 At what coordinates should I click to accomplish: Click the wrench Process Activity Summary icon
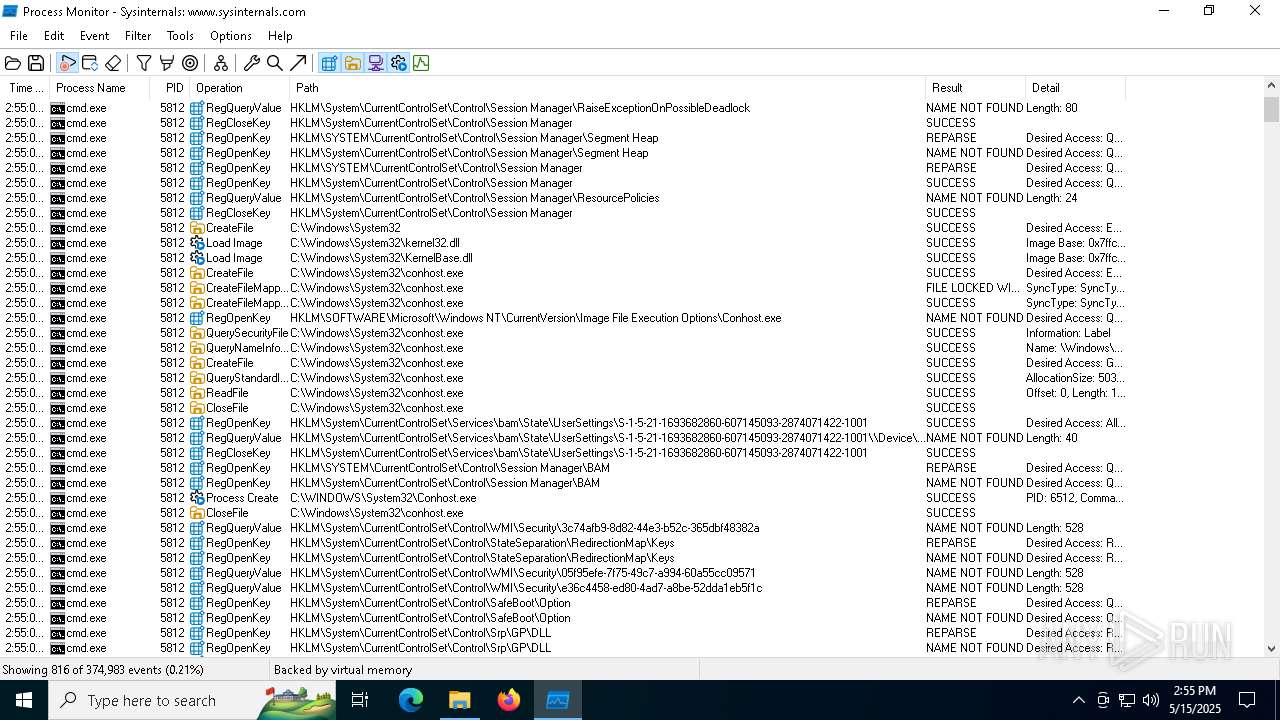[252, 63]
